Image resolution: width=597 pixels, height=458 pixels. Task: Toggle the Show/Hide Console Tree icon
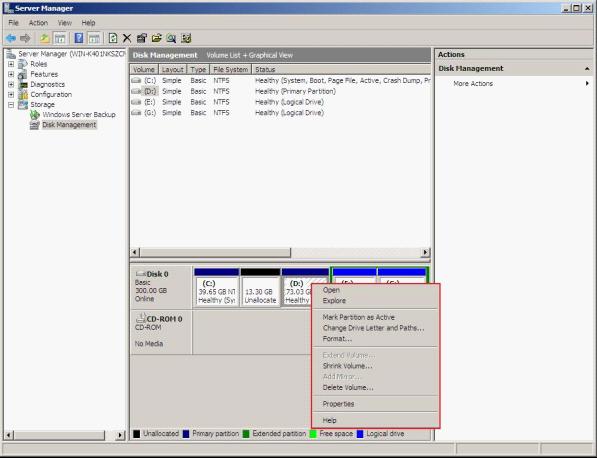60,38
